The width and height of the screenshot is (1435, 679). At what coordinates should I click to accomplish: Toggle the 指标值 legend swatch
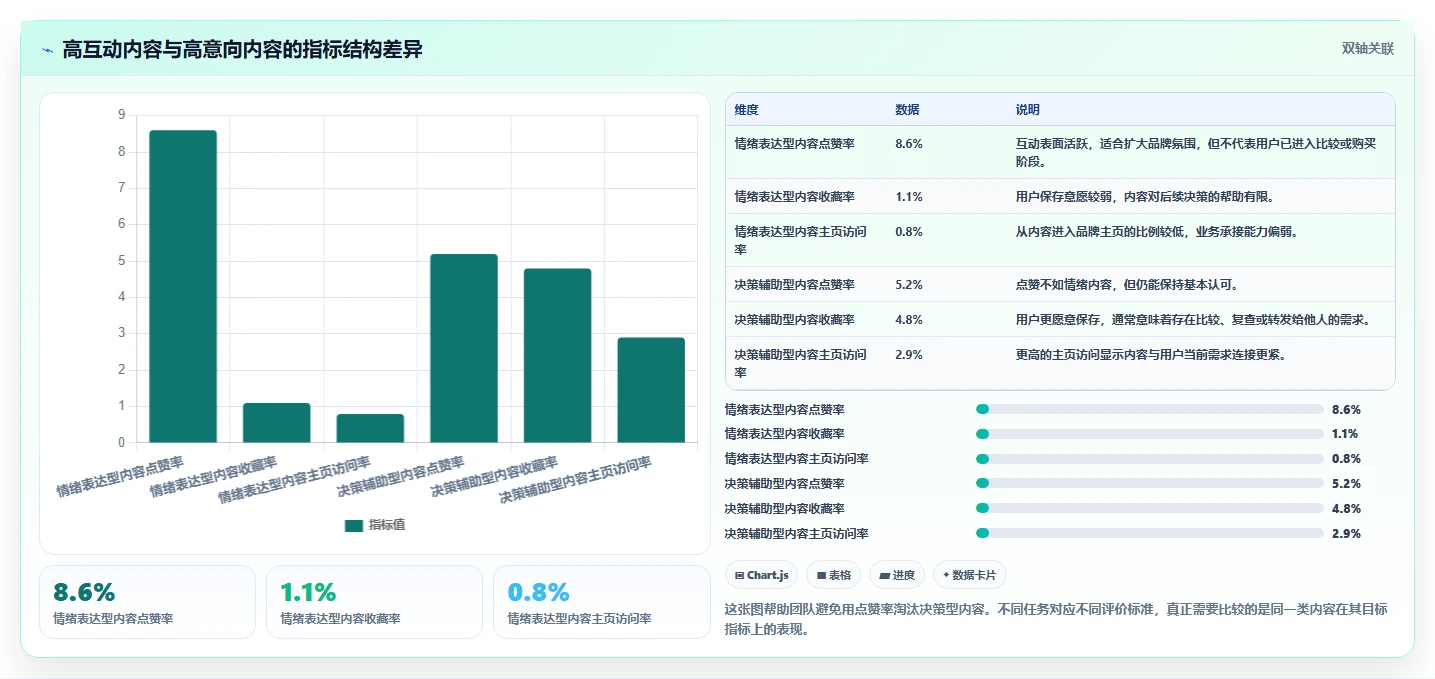354,525
